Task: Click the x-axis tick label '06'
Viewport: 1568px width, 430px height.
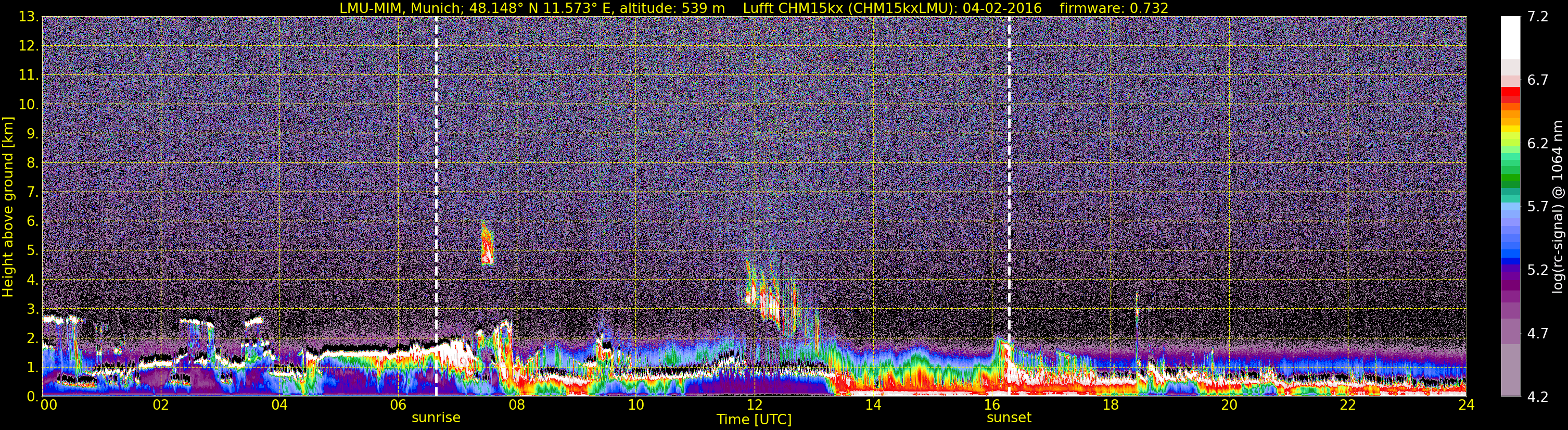Action: point(398,406)
